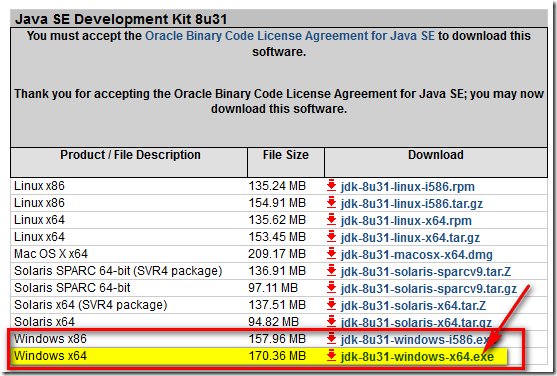Click the 170.36 MB file size
The image size is (557, 376).
(277, 356)
